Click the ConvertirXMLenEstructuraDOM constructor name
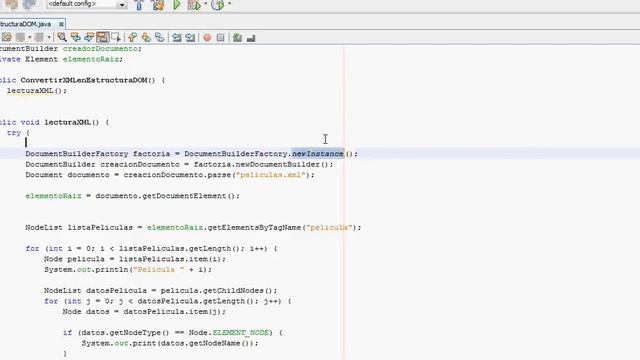The width and height of the screenshot is (640, 360). [84, 80]
